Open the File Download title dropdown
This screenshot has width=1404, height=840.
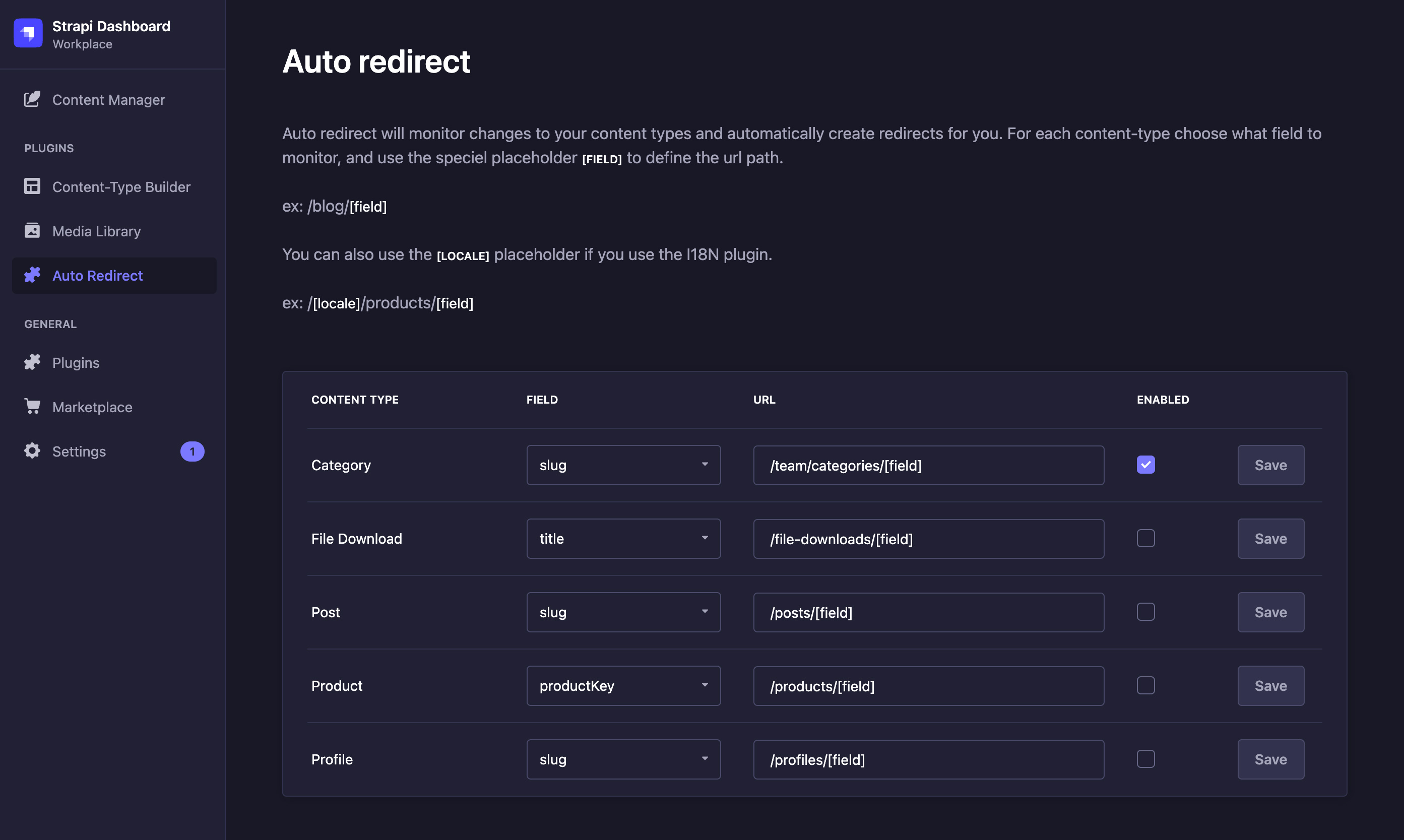(x=623, y=539)
